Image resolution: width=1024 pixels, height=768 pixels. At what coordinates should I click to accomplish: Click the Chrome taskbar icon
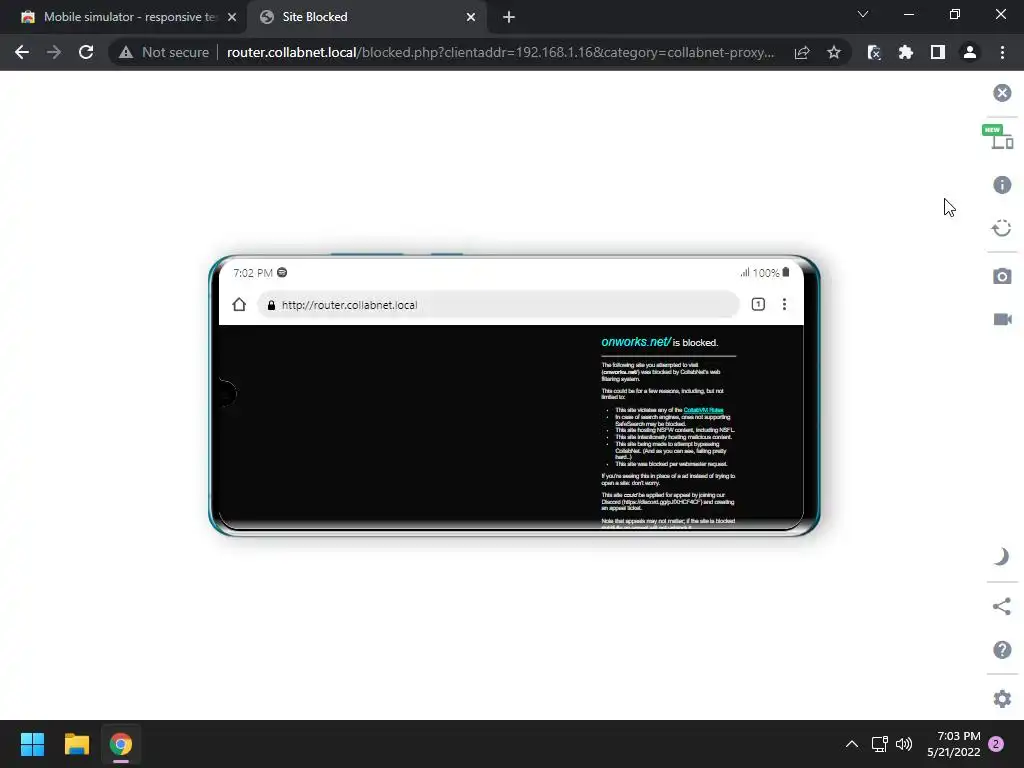click(x=121, y=744)
